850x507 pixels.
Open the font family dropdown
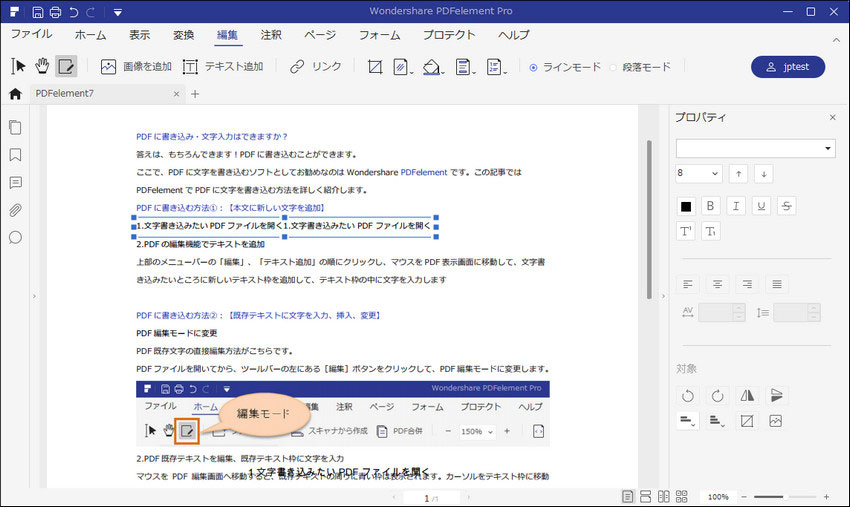[x=756, y=148]
